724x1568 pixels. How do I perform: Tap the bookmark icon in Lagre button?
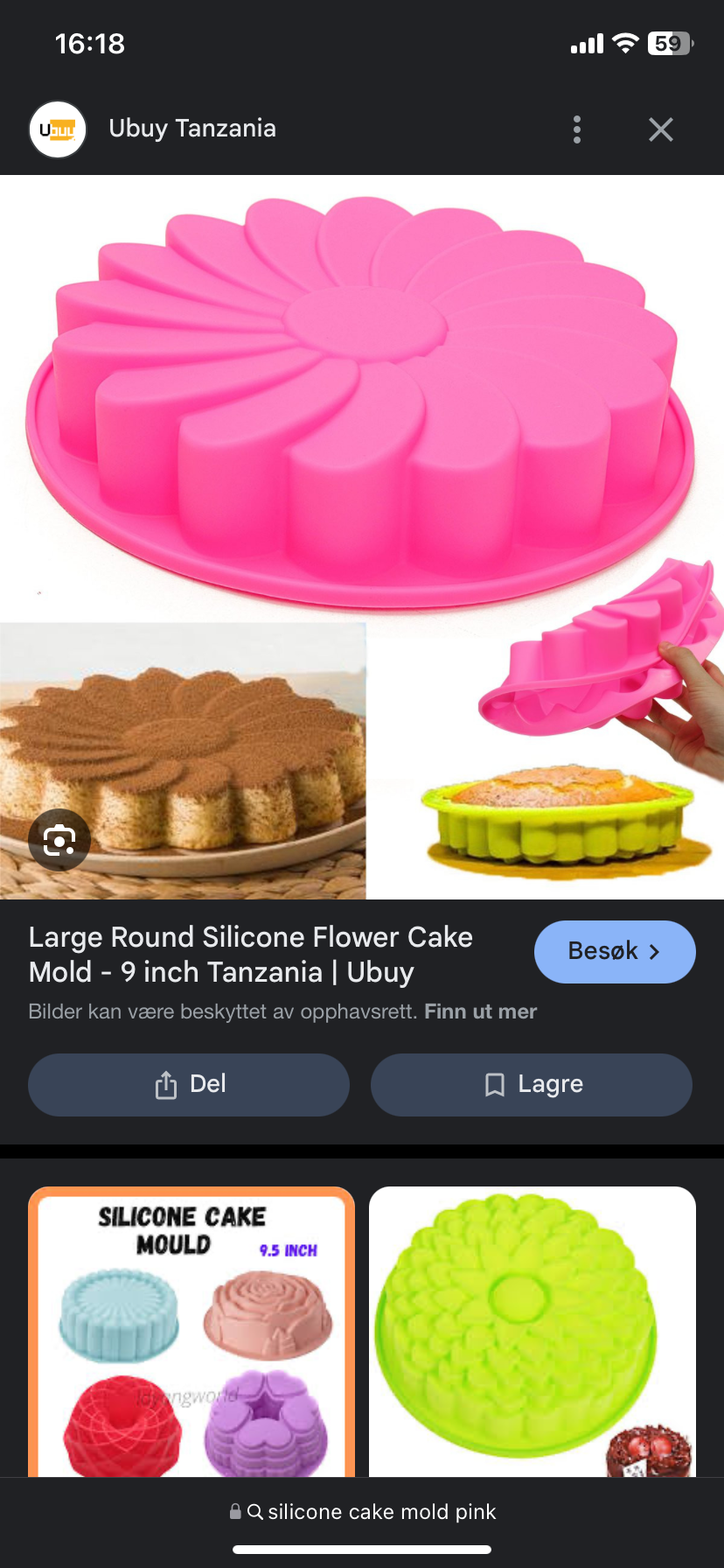(495, 1085)
